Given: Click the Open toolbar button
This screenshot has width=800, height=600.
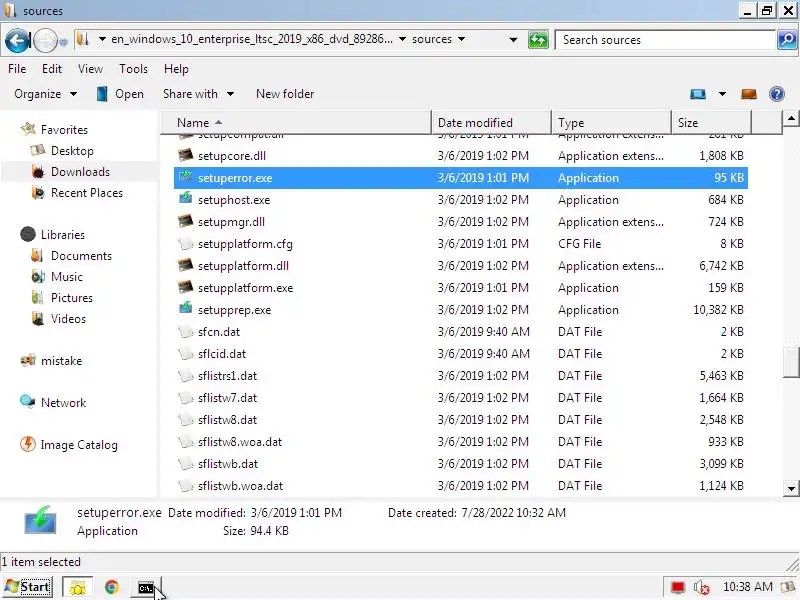Looking at the screenshot, I should coord(120,94).
